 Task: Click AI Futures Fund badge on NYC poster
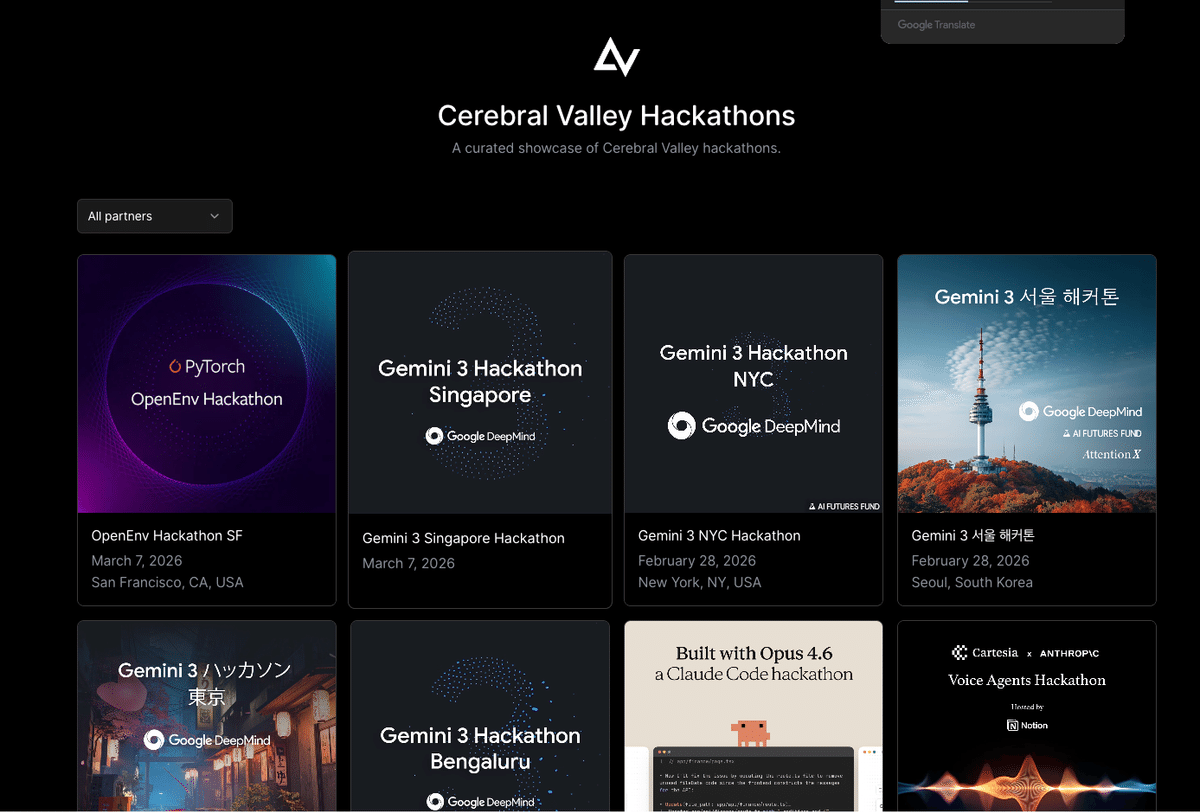(x=844, y=506)
